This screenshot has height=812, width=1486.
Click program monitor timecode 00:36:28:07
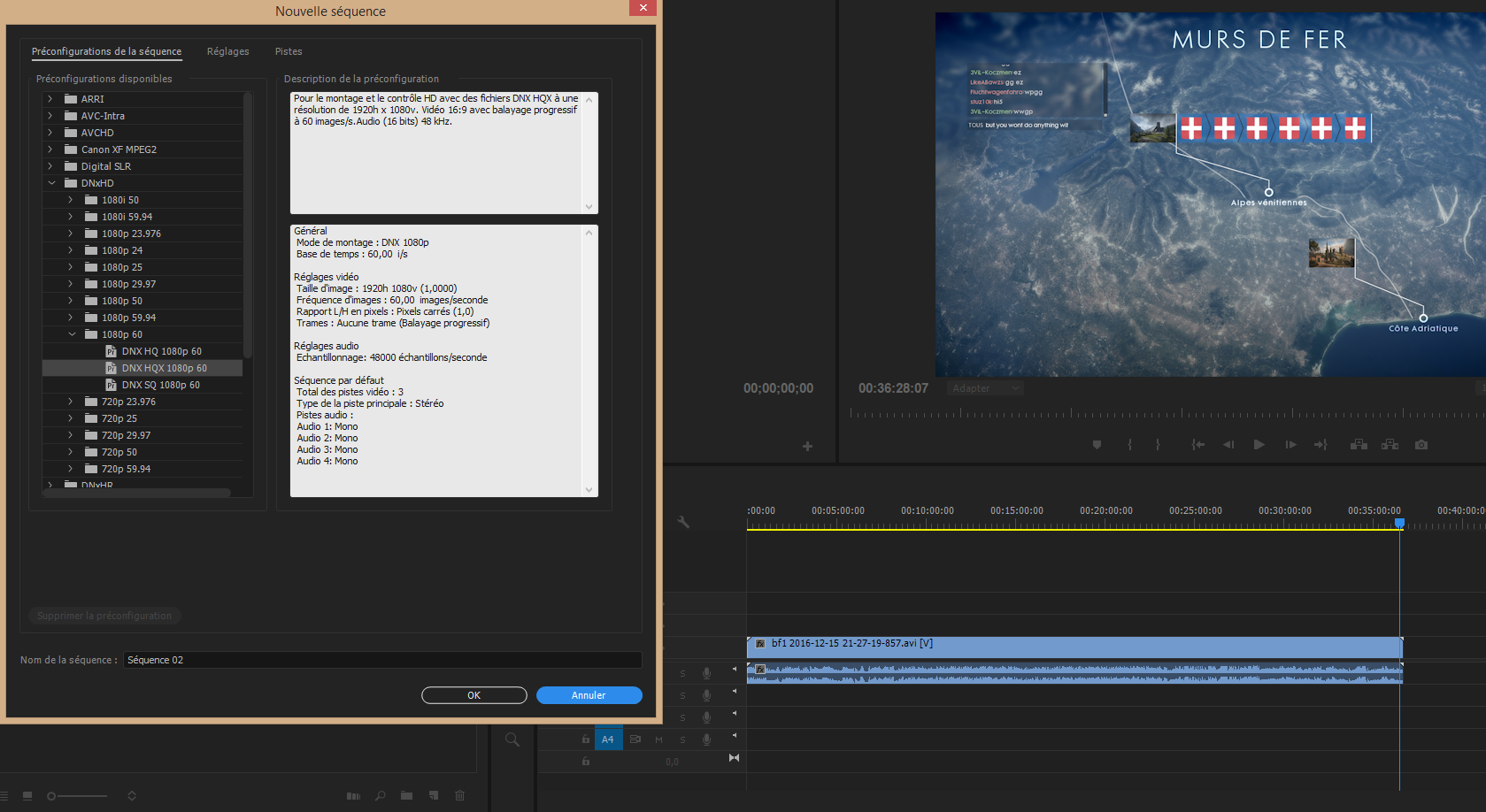pos(893,388)
